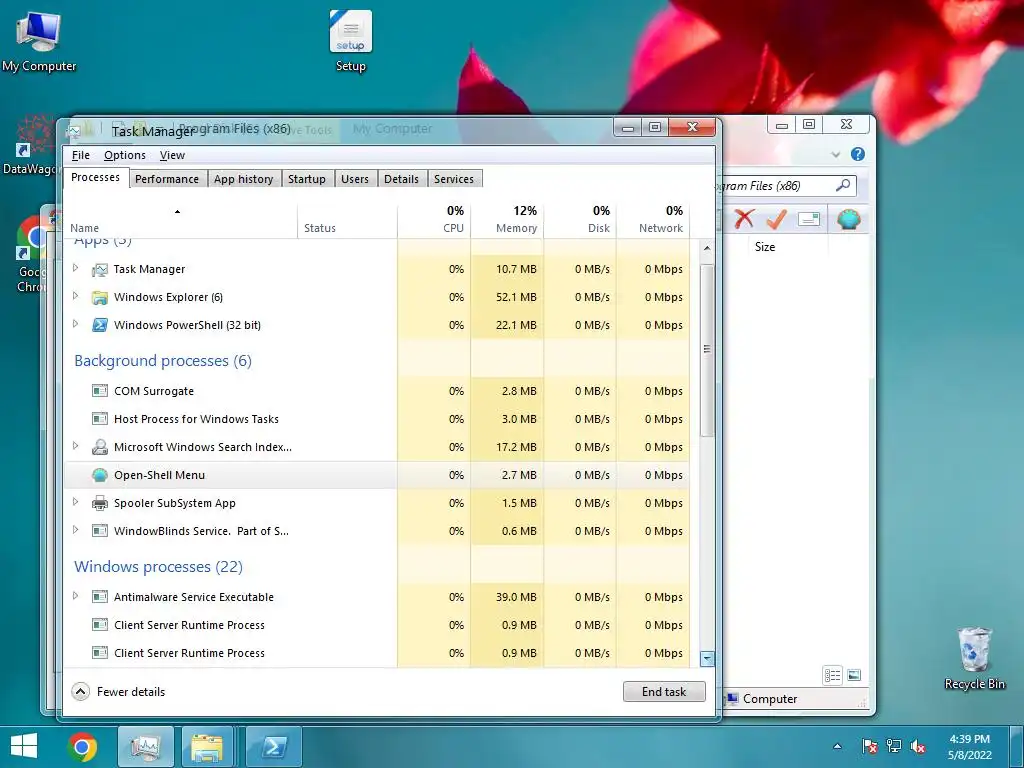Click the Task Manager taskbar button

pos(146,746)
